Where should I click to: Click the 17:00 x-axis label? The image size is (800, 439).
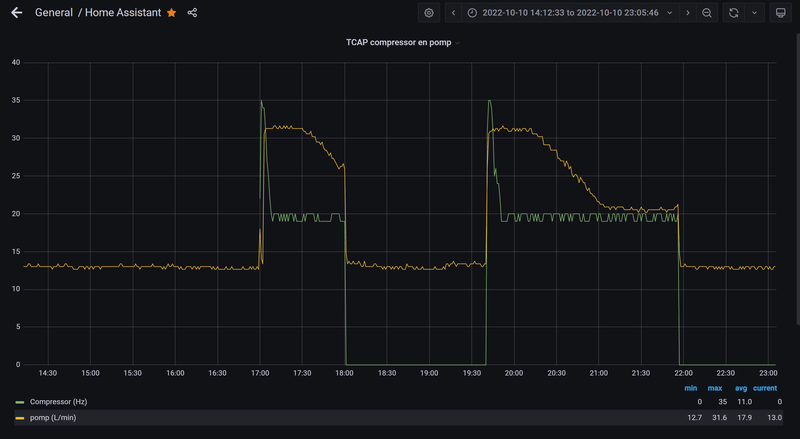pos(260,373)
